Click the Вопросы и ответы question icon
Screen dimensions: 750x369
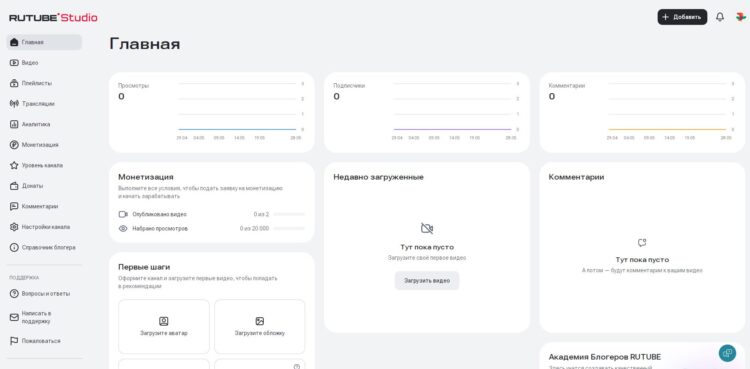14,293
